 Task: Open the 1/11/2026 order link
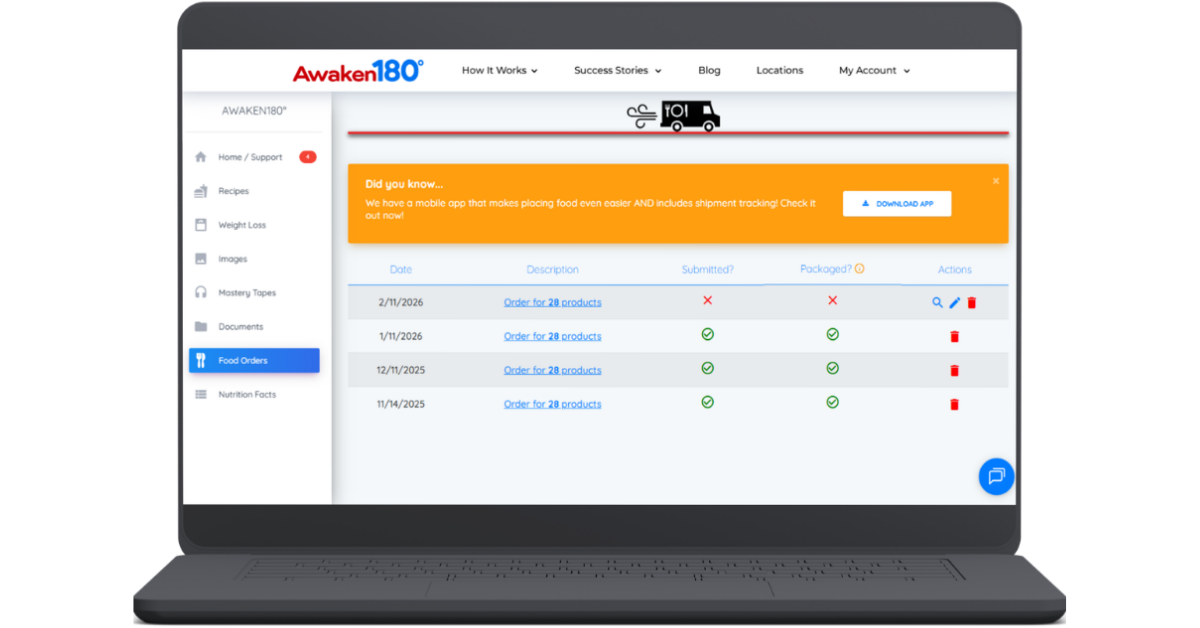pyautogui.click(x=553, y=337)
